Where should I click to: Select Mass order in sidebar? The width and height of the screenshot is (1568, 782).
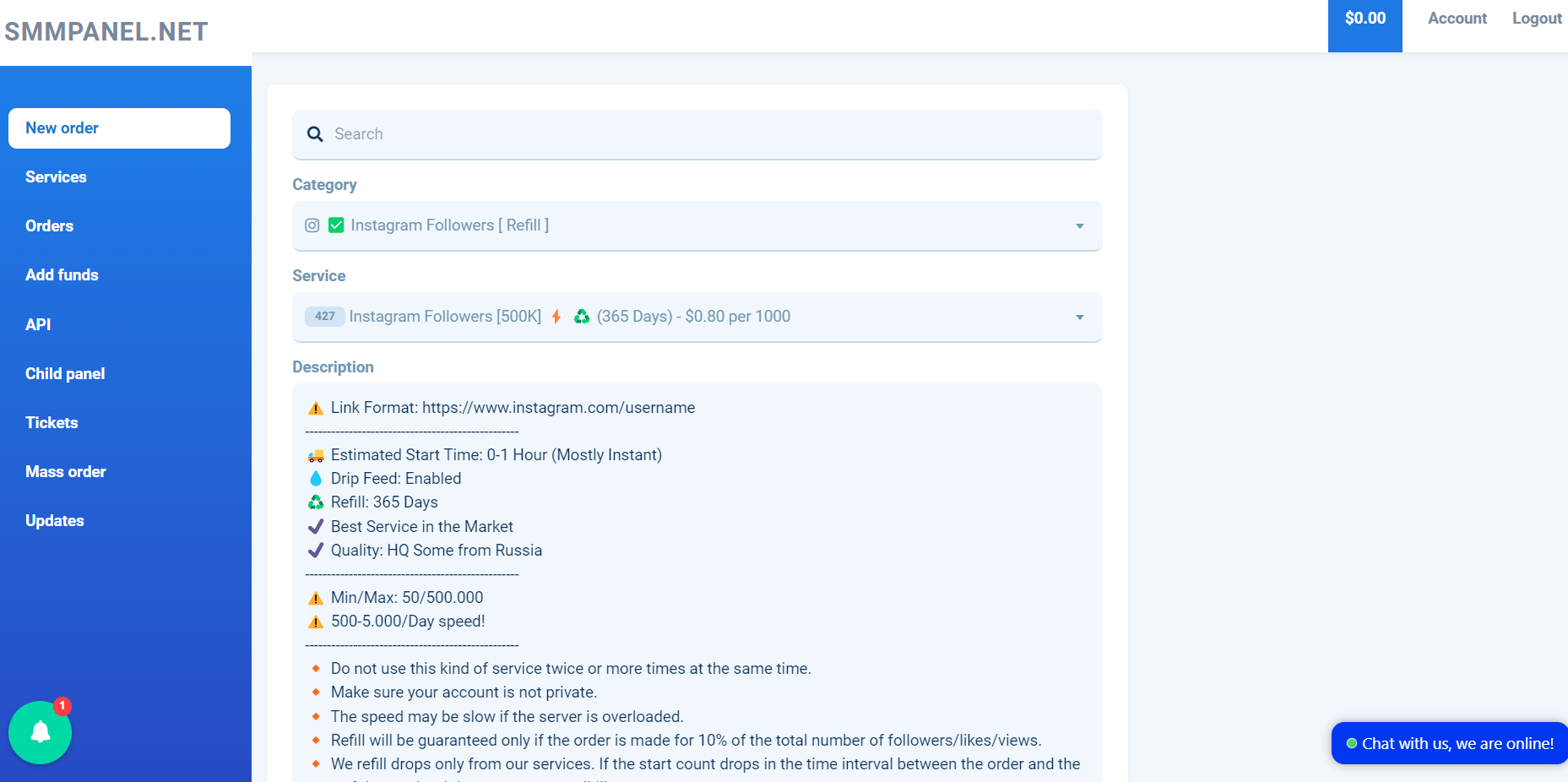pyautogui.click(x=65, y=472)
